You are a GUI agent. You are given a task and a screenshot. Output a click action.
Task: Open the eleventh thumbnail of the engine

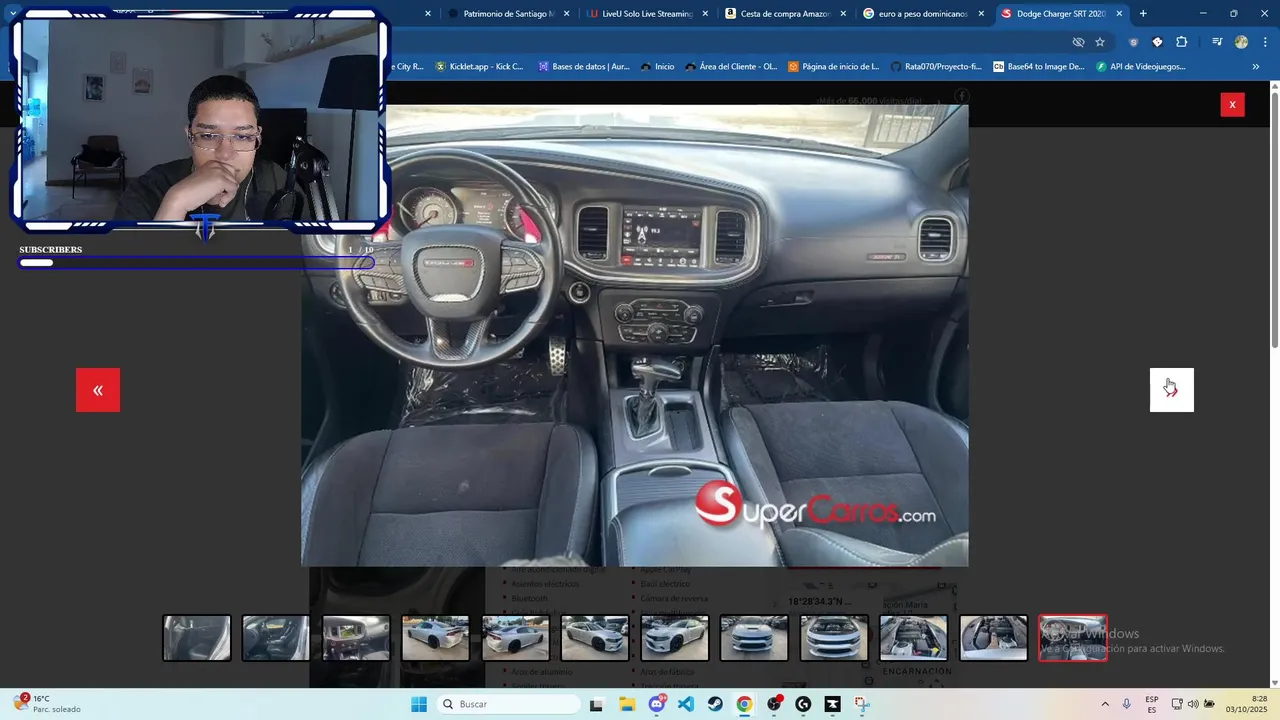pos(993,638)
